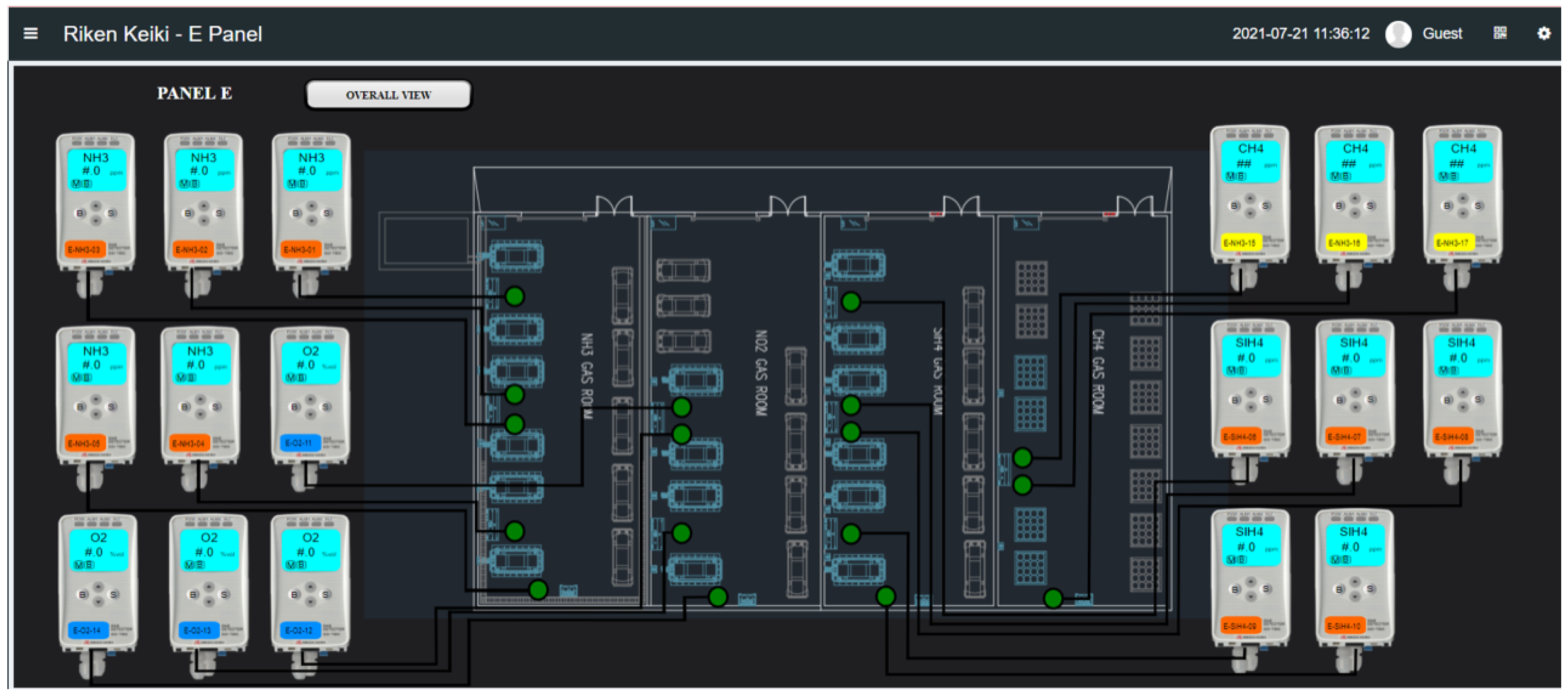Select the E-O2-11 oxygen detector

(310, 396)
